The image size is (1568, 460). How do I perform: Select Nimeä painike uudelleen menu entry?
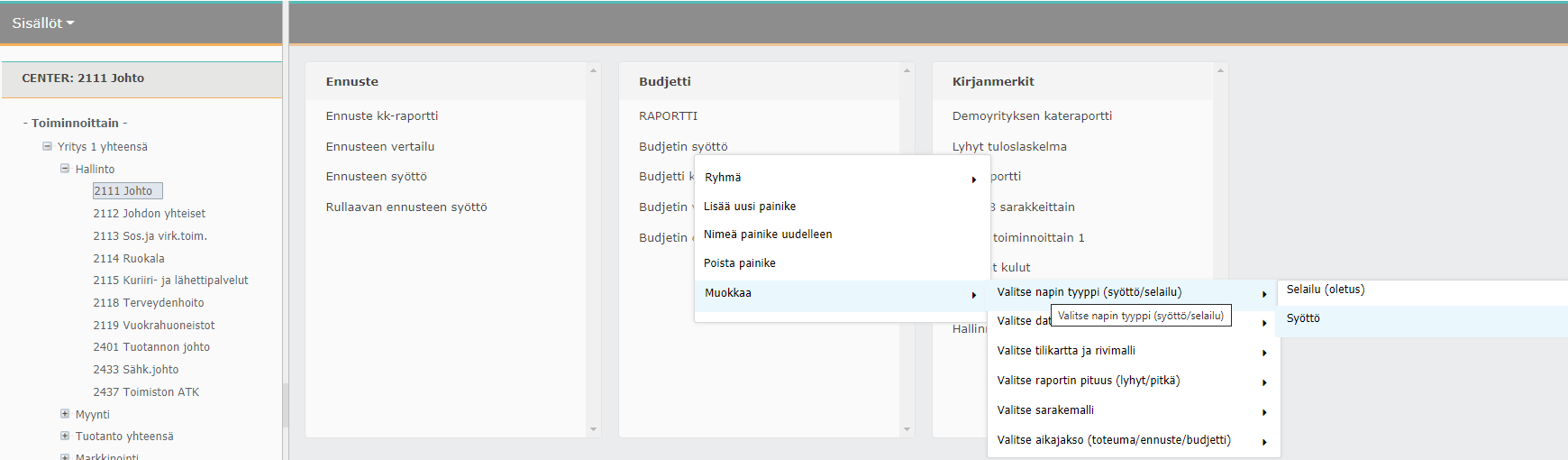click(x=768, y=235)
